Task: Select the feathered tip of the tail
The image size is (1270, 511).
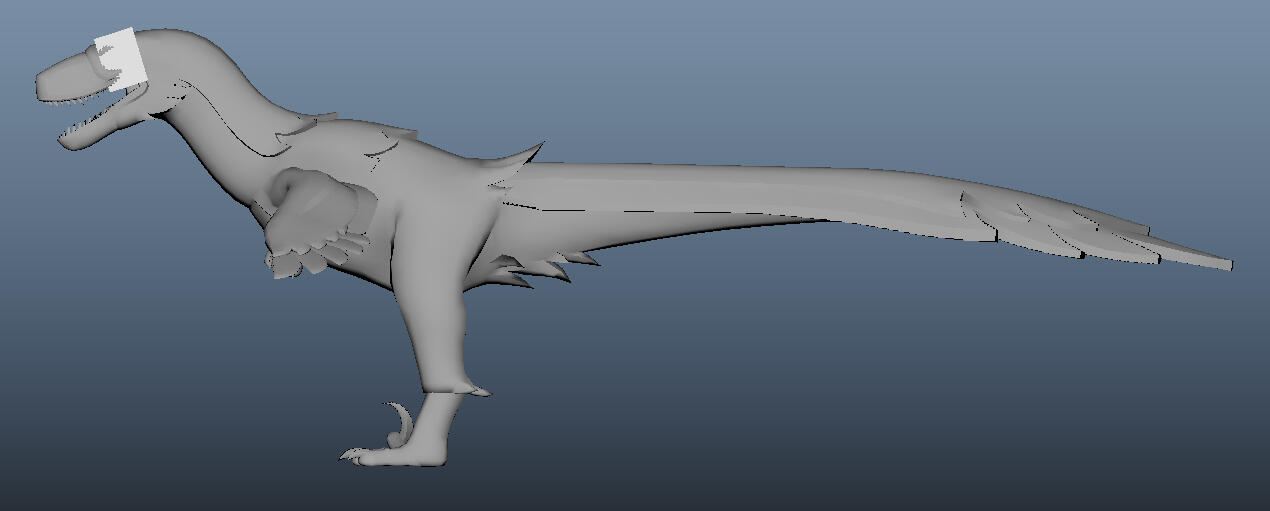Action: tap(1097, 228)
